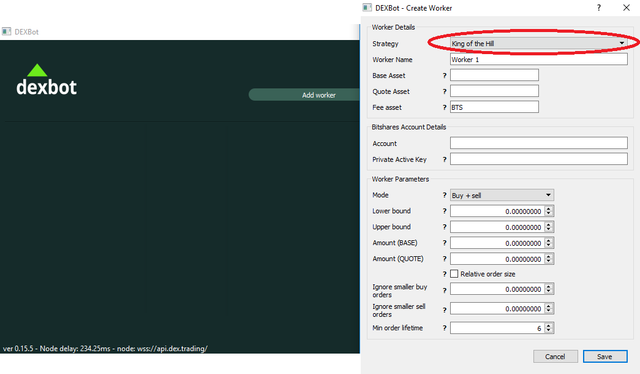Open the Strategy dropdown showing King of the Hill
Screen dimensions: 640x374
click(x=538, y=43)
